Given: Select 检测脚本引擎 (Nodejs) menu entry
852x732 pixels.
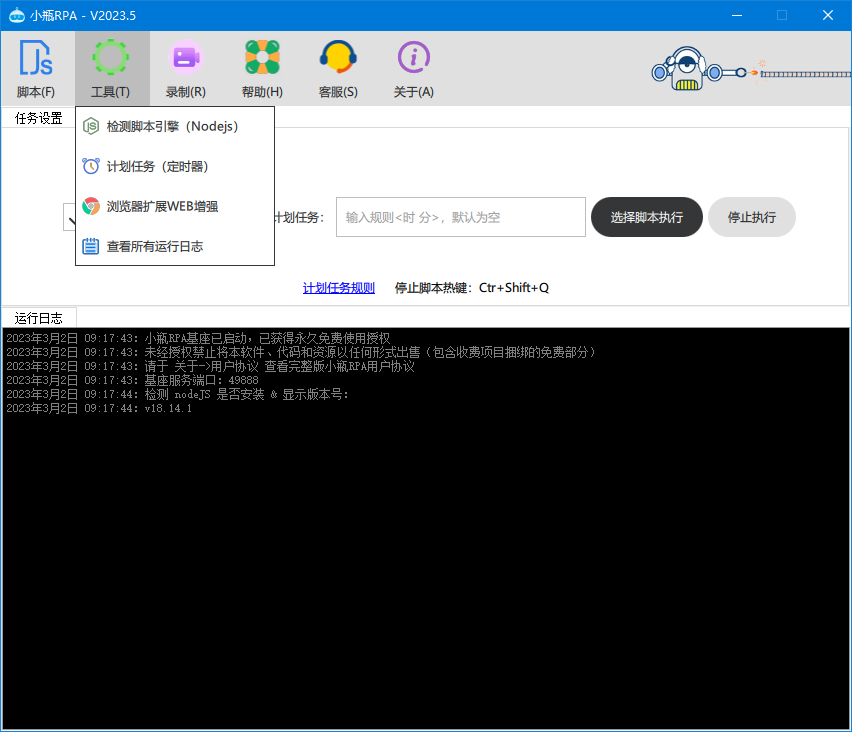Looking at the screenshot, I should click(175, 127).
